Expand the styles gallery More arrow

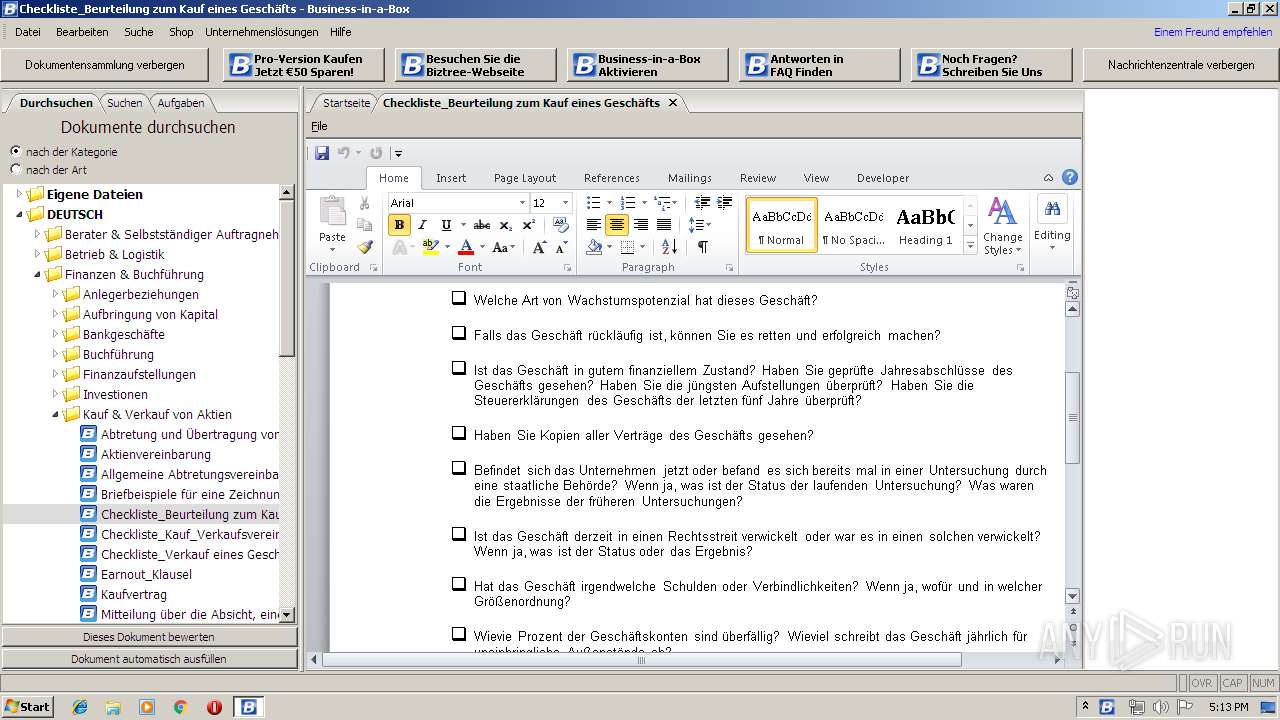point(969,247)
